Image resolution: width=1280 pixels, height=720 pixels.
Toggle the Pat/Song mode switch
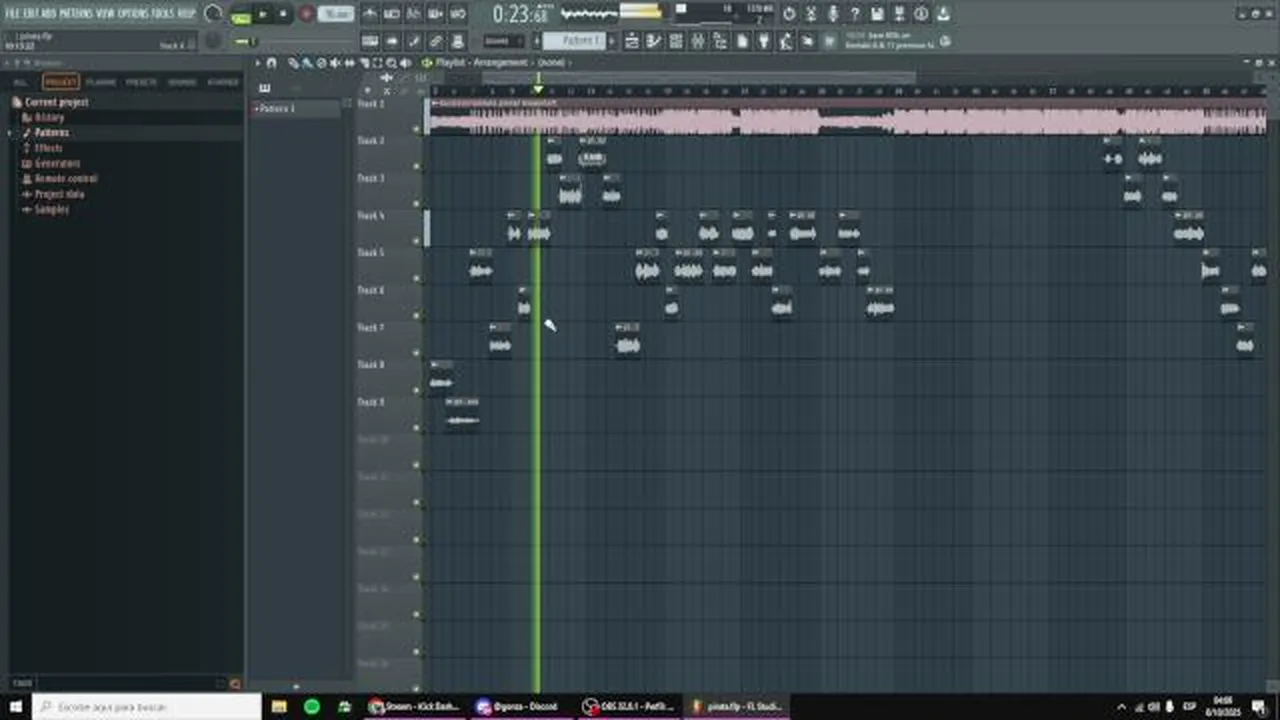point(241,15)
